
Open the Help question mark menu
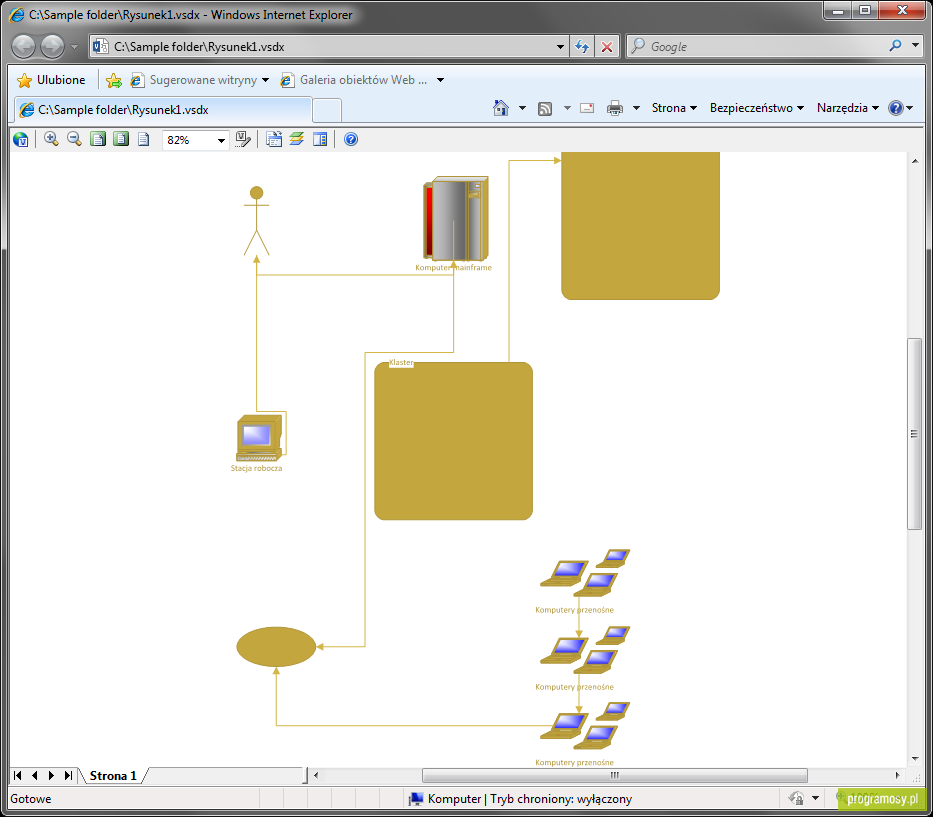pyautogui.click(x=900, y=108)
